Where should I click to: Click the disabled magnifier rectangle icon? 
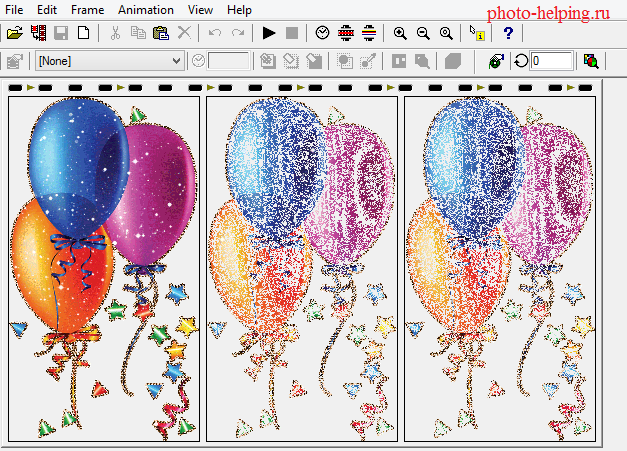pyautogui.click(x=422, y=61)
